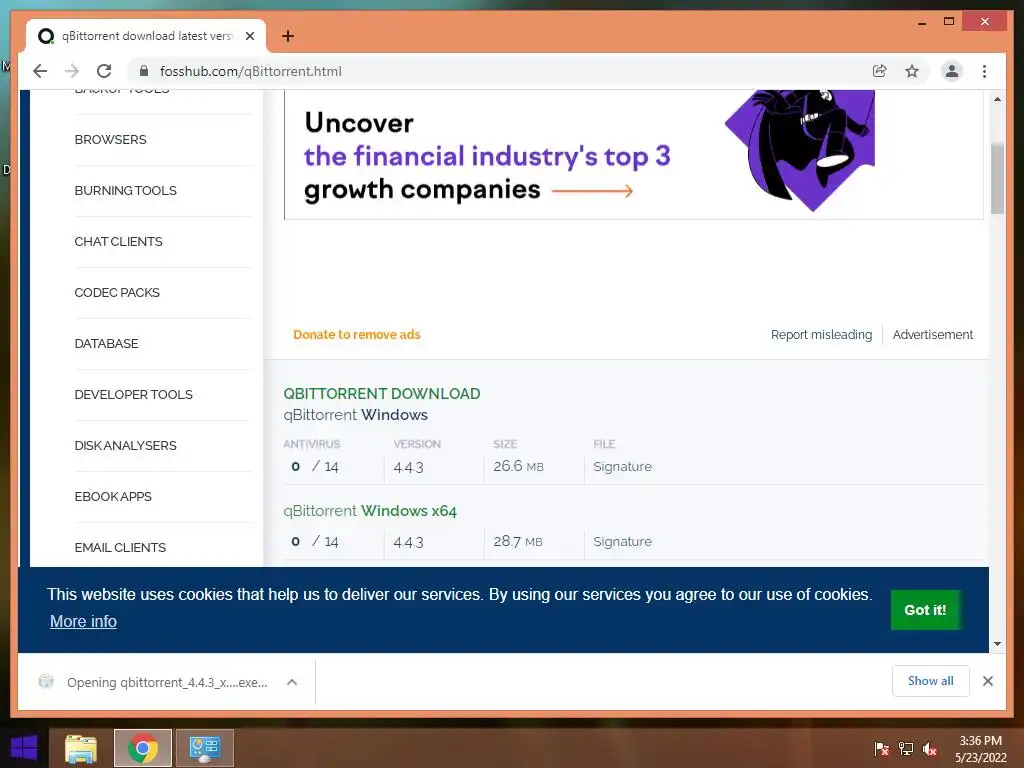Share this page icon in address bar

[x=880, y=71]
